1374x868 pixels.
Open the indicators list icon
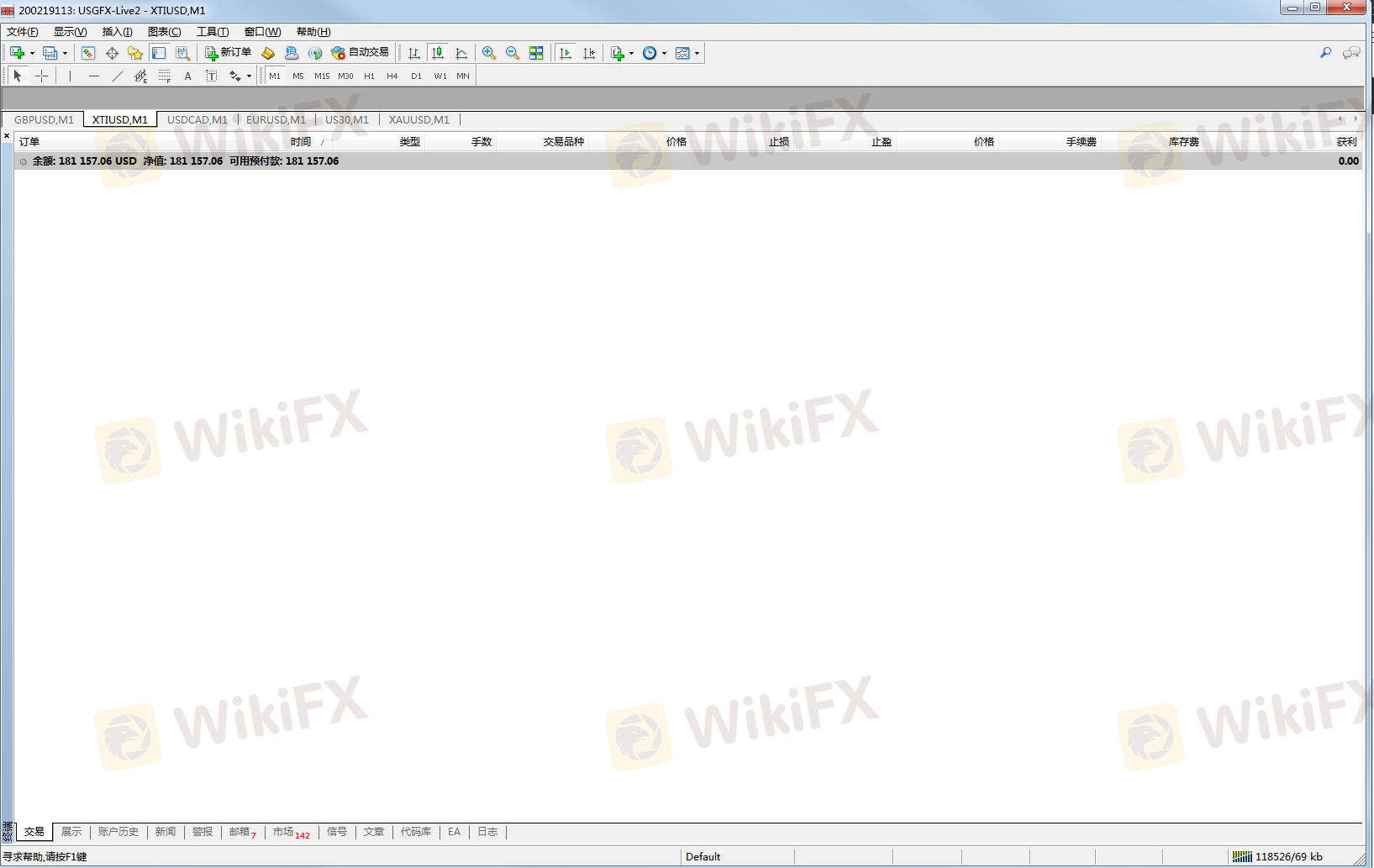pos(618,53)
